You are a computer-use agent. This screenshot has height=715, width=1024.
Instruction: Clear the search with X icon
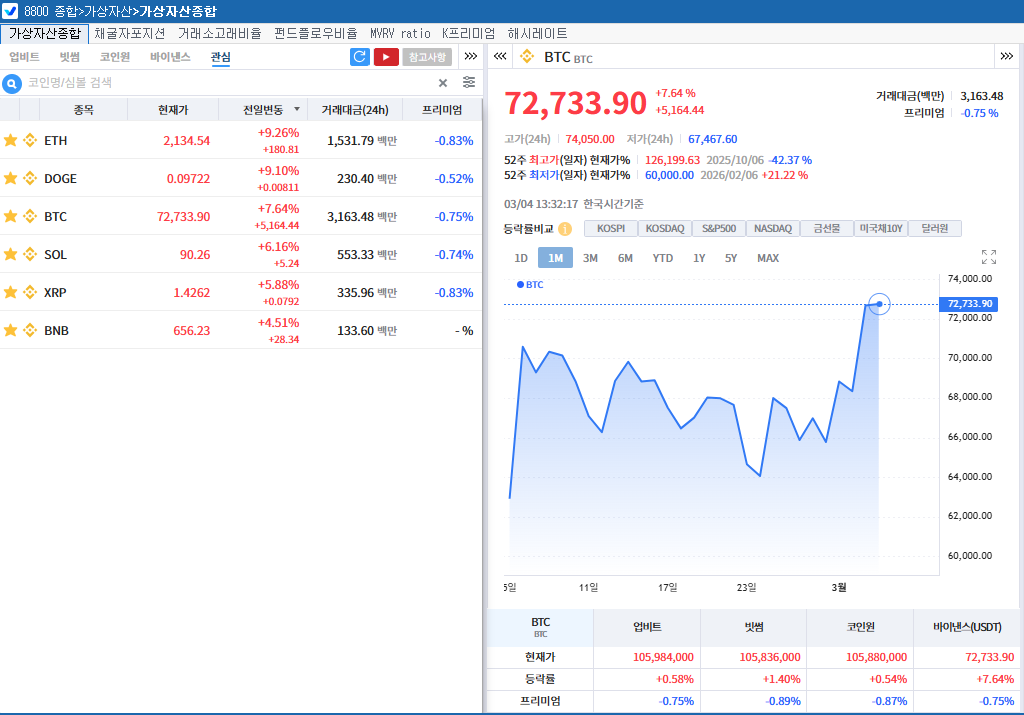pos(443,83)
